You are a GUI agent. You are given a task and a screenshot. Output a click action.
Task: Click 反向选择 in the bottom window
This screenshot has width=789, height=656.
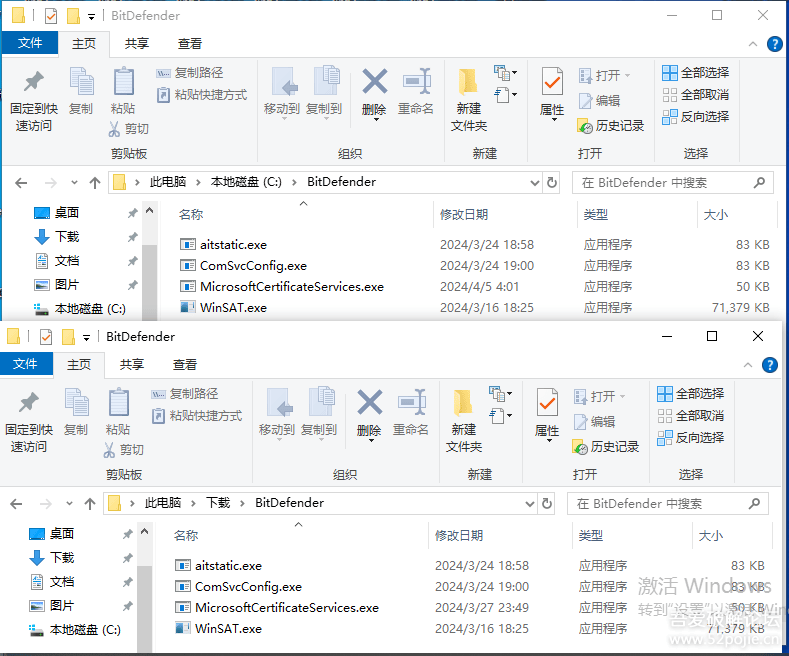coord(690,438)
